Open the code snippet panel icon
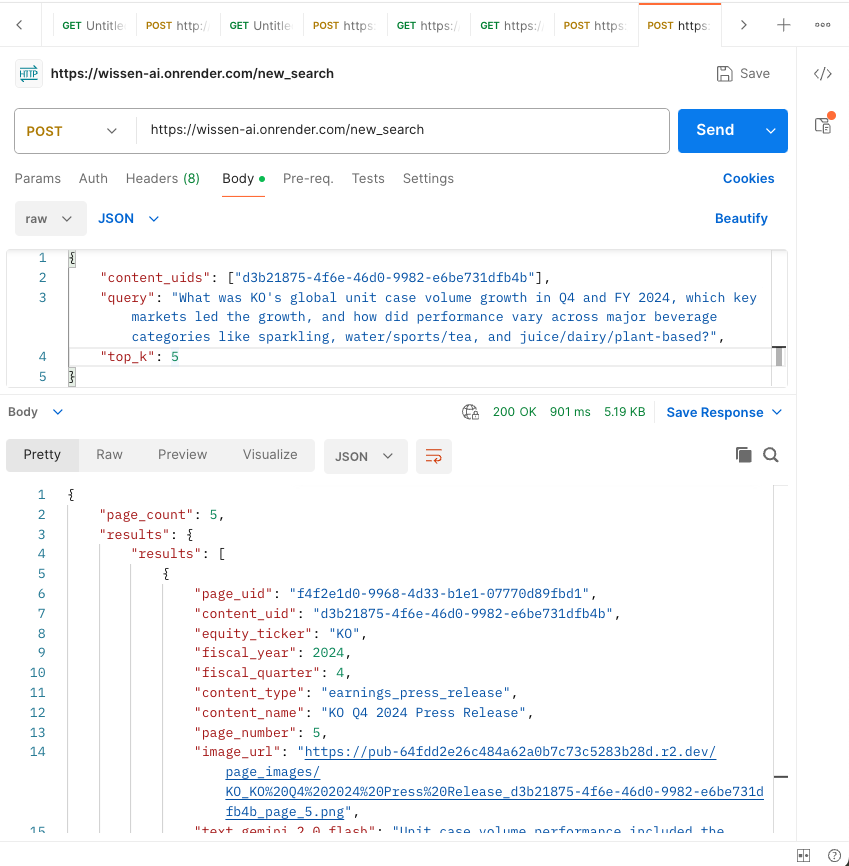 (822, 73)
